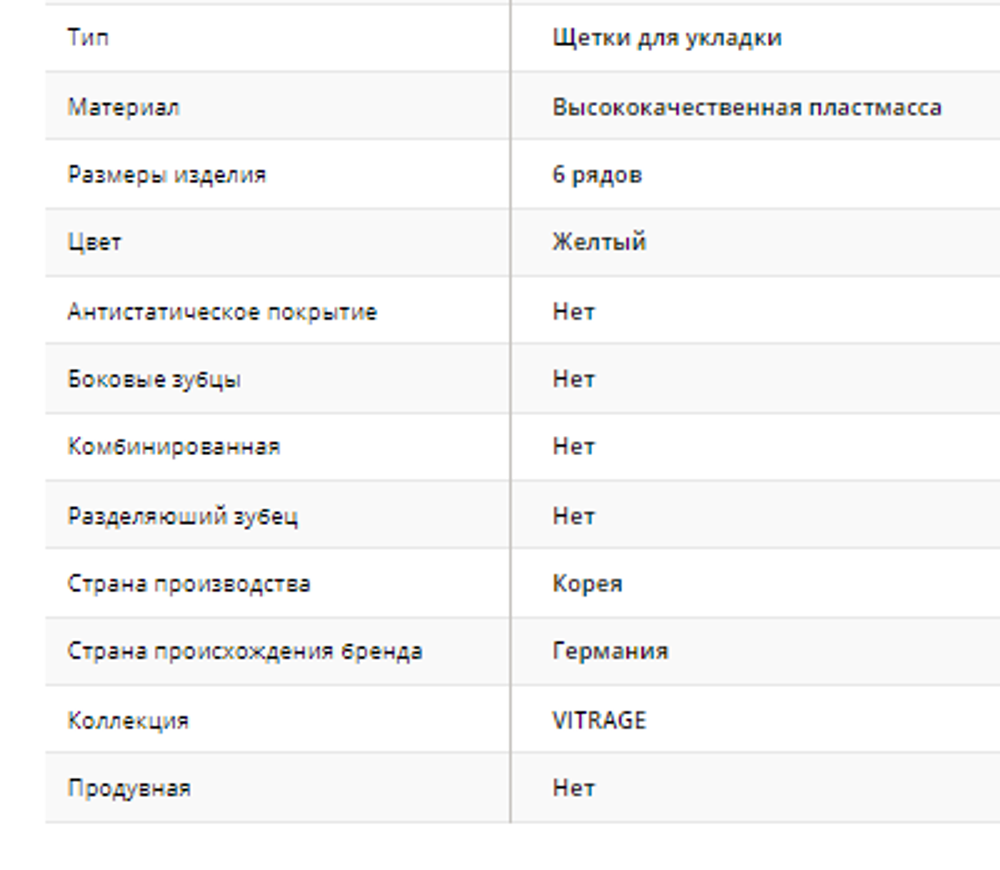Screen dimensions: 1000x870
Task: Click the 'Антистатическое покрытие' label
Action: (222, 311)
